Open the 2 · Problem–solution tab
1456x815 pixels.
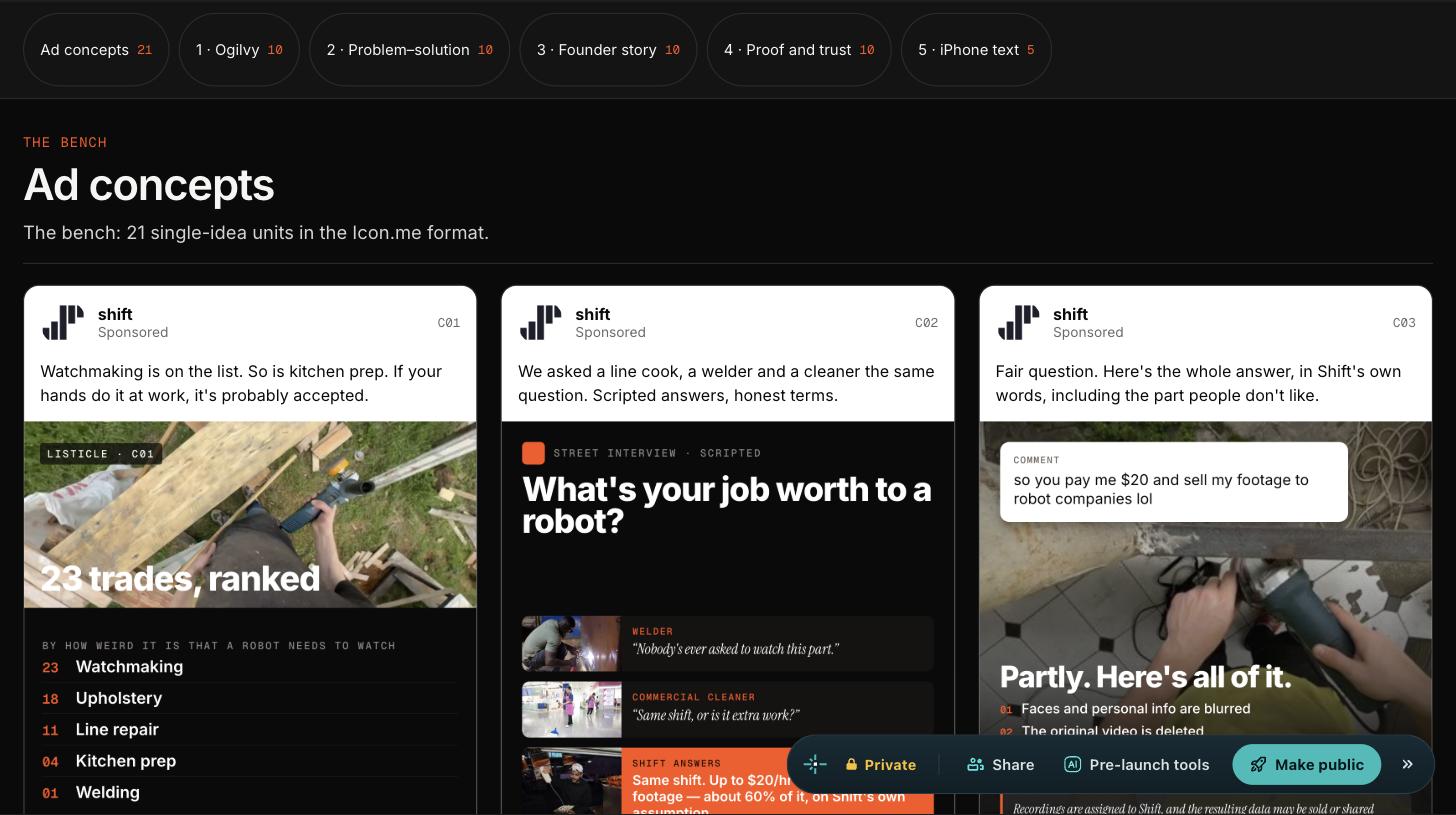point(409,50)
